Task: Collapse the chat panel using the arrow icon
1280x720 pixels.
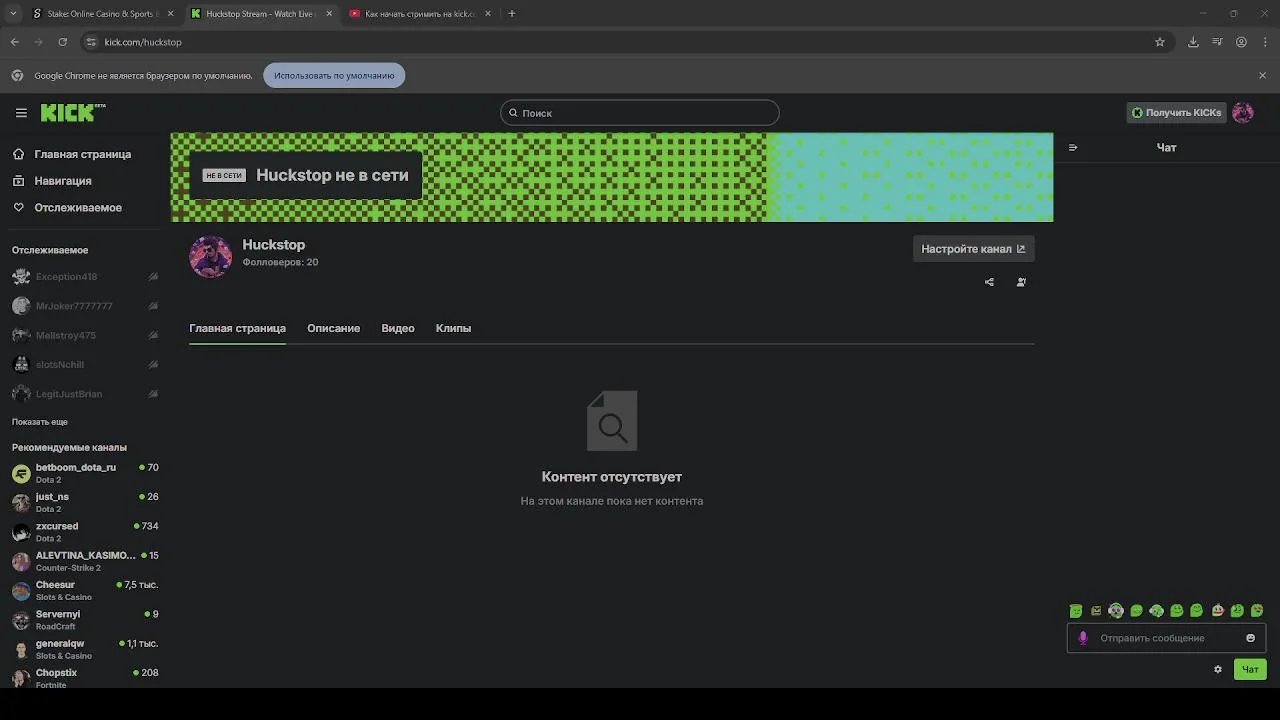Action: pos(1073,148)
